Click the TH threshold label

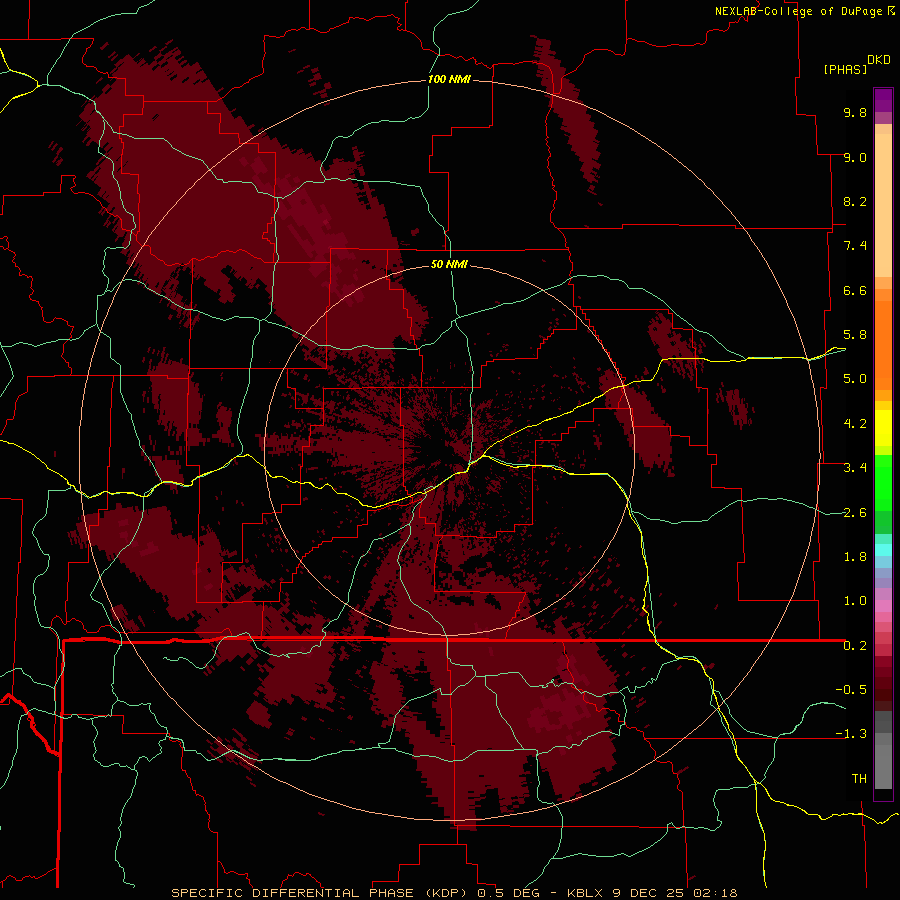point(859,779)
